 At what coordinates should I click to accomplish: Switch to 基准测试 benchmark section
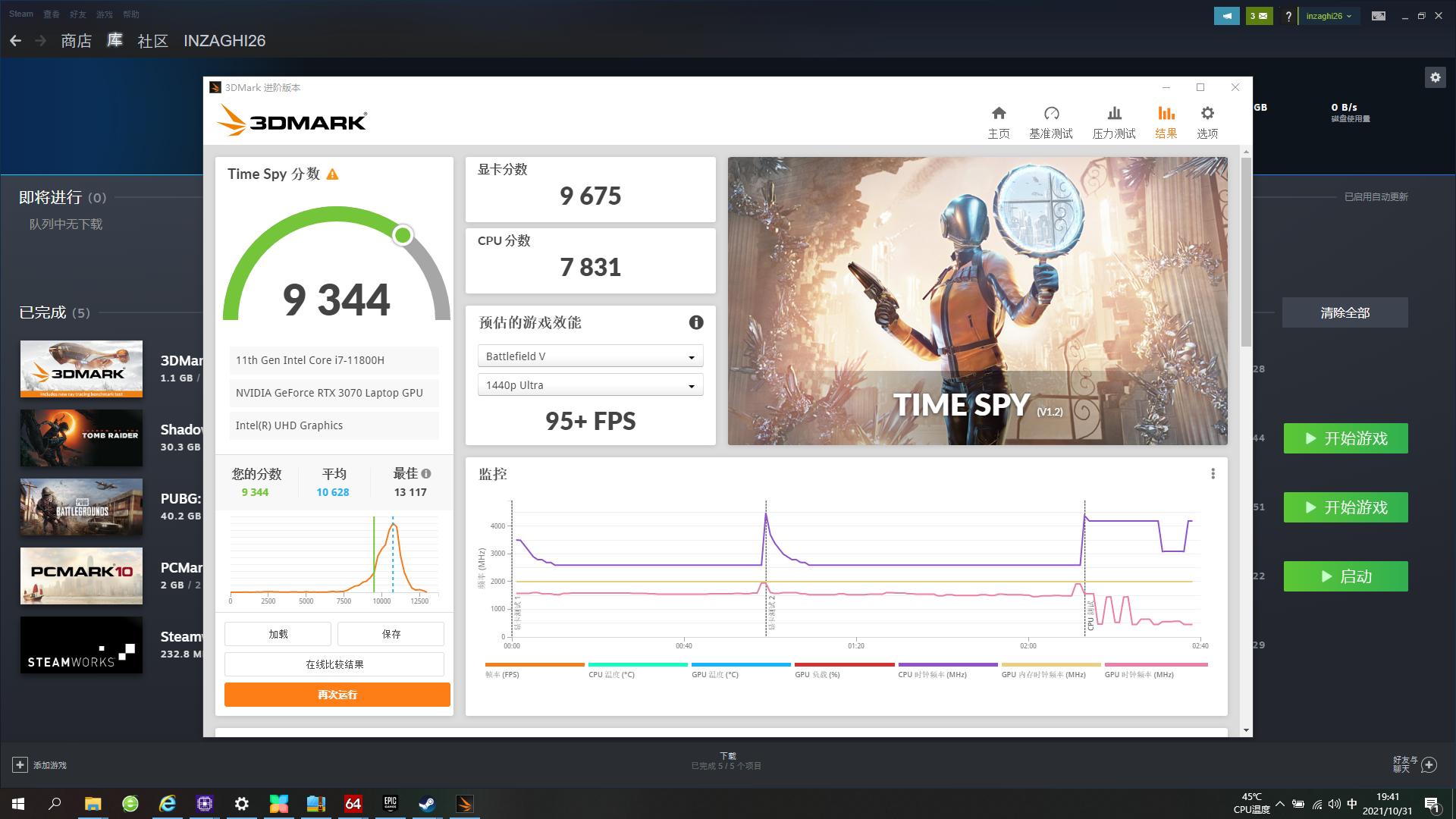pyautogui.click(x=1051, y=121)
